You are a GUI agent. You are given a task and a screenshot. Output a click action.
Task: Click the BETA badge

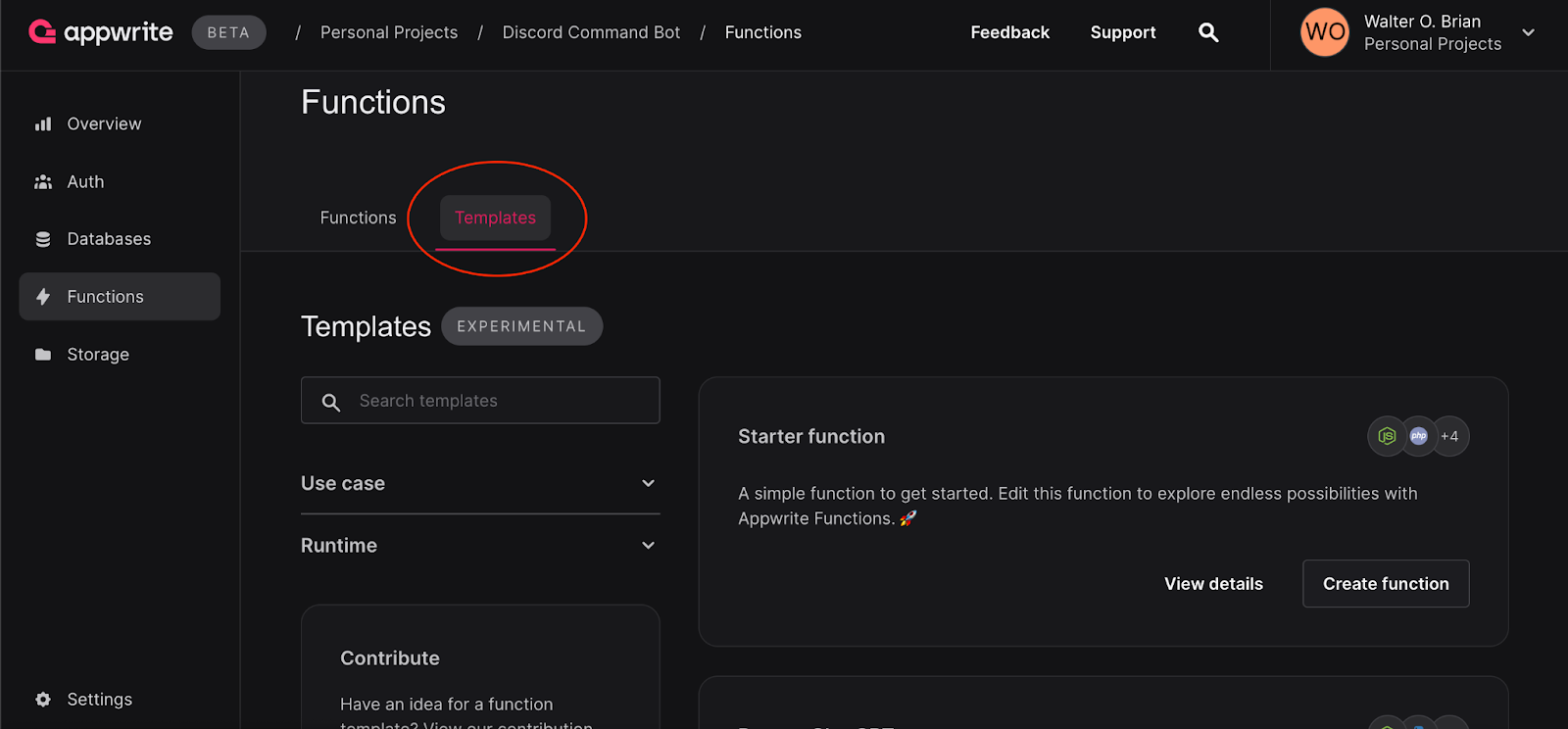(228, 32)
